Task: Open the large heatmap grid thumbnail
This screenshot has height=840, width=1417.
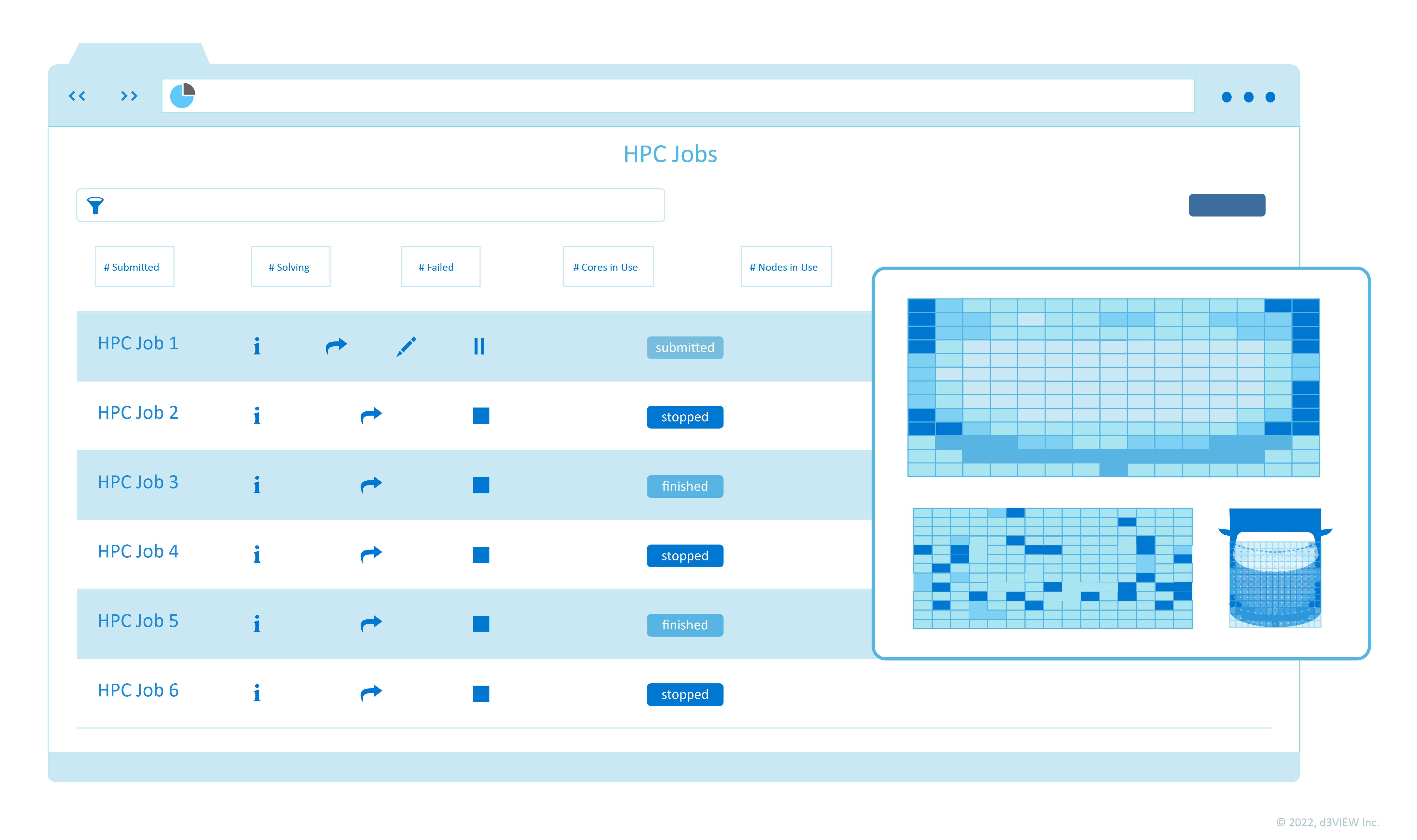Action: point(1113,388)
